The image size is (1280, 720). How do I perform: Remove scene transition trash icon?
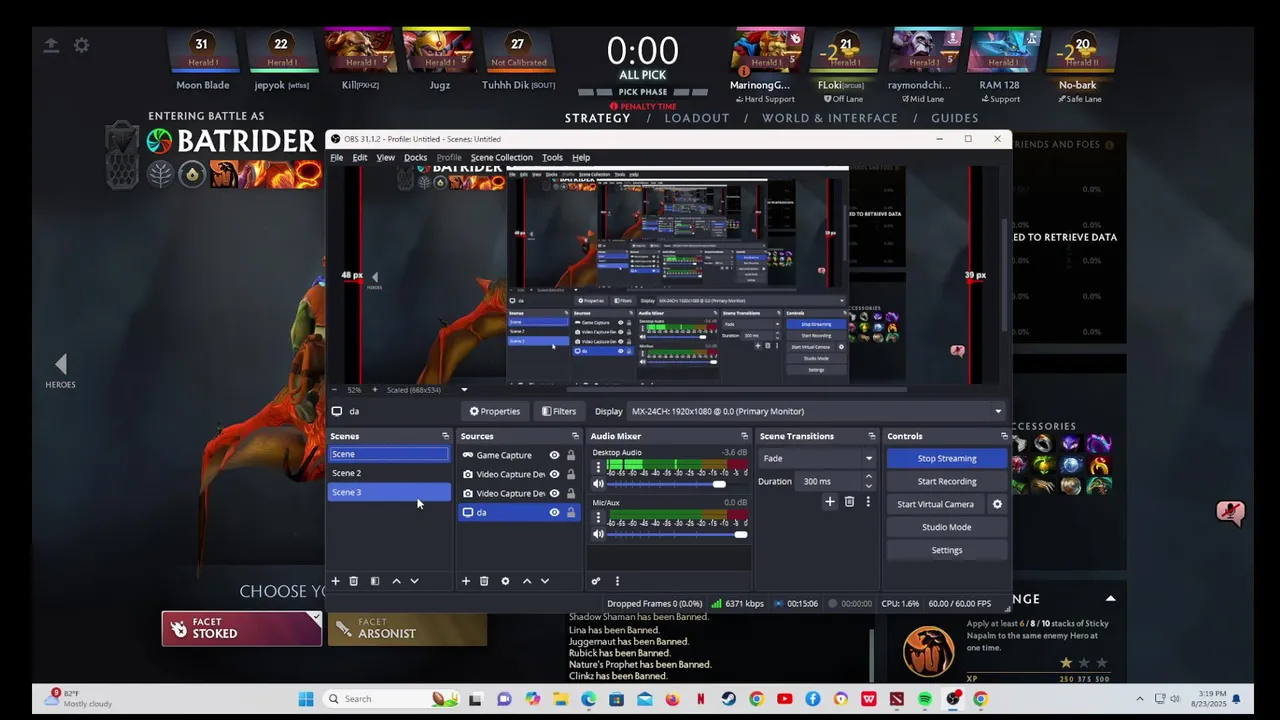coord(849,502)
